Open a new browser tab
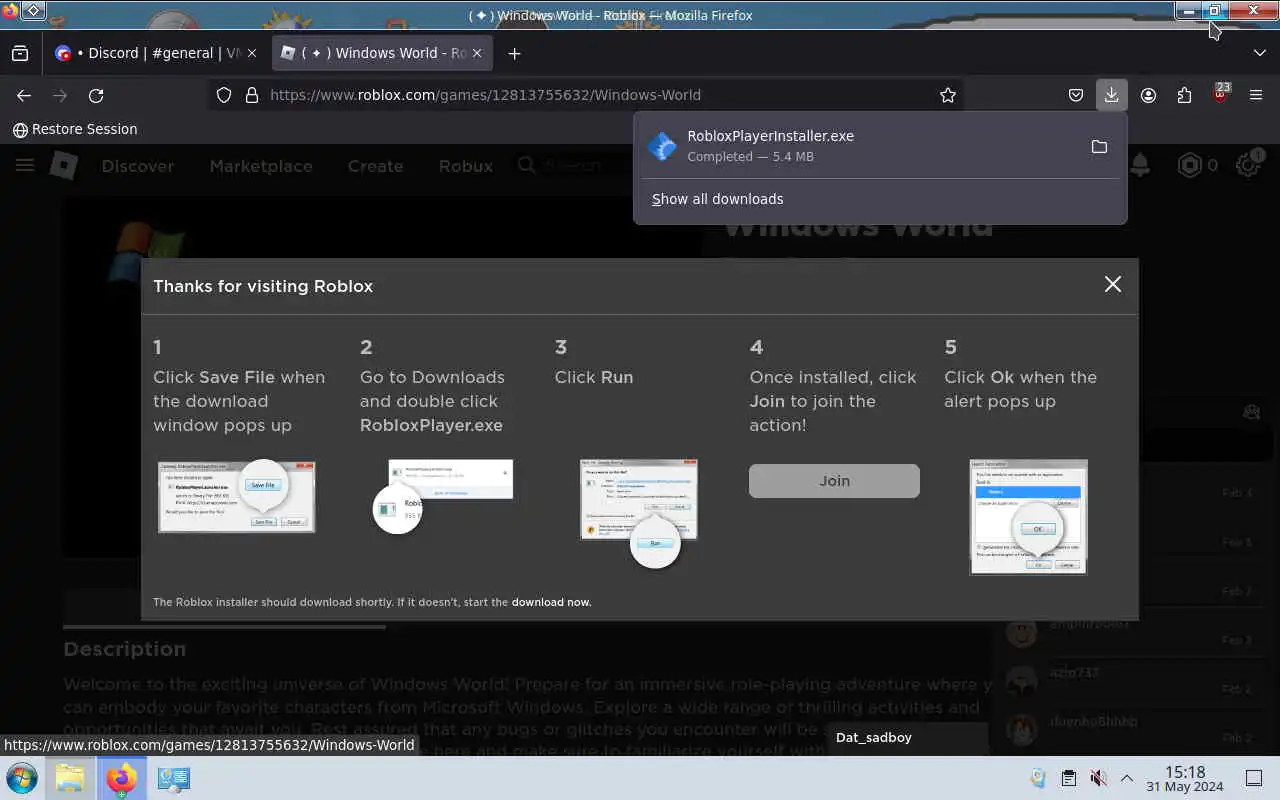This screenshot has width=1280, height=800. [514, 53]
